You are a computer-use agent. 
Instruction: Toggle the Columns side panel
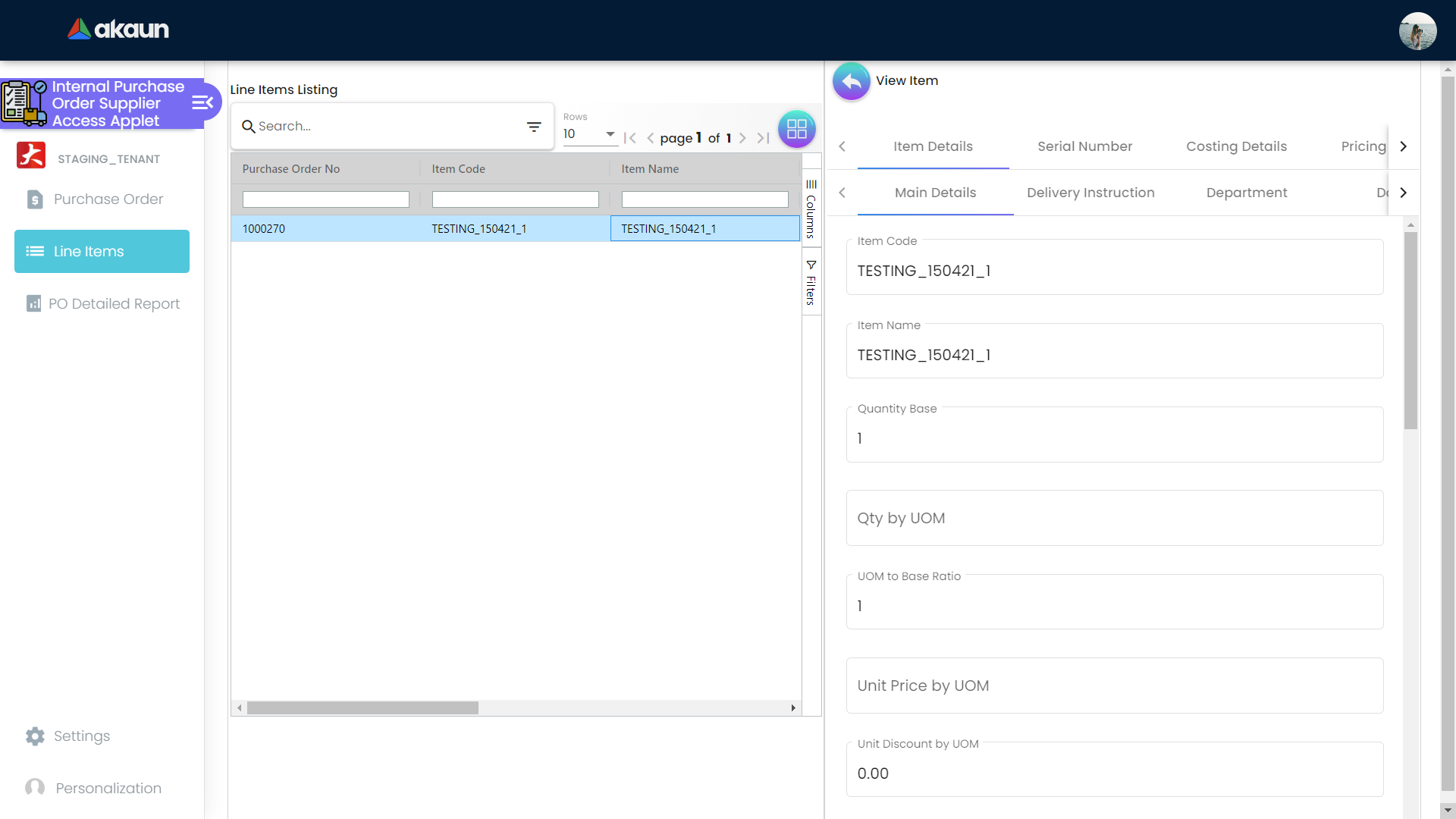[x=811, y=208]
